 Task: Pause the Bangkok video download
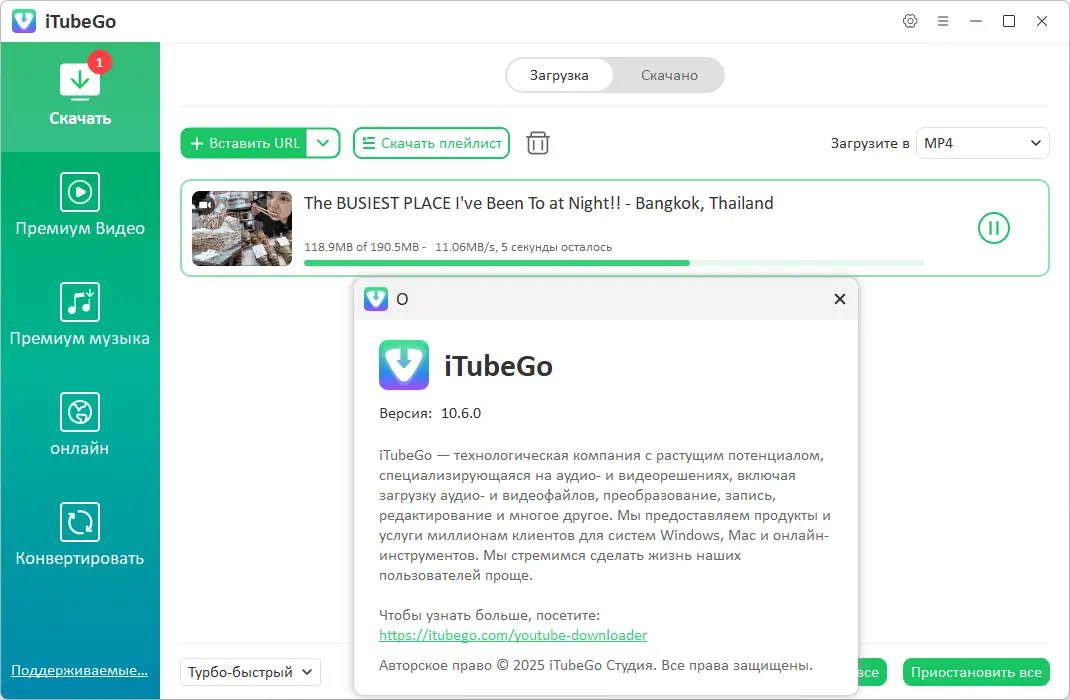pyautogui.click(x=993, y=228)
